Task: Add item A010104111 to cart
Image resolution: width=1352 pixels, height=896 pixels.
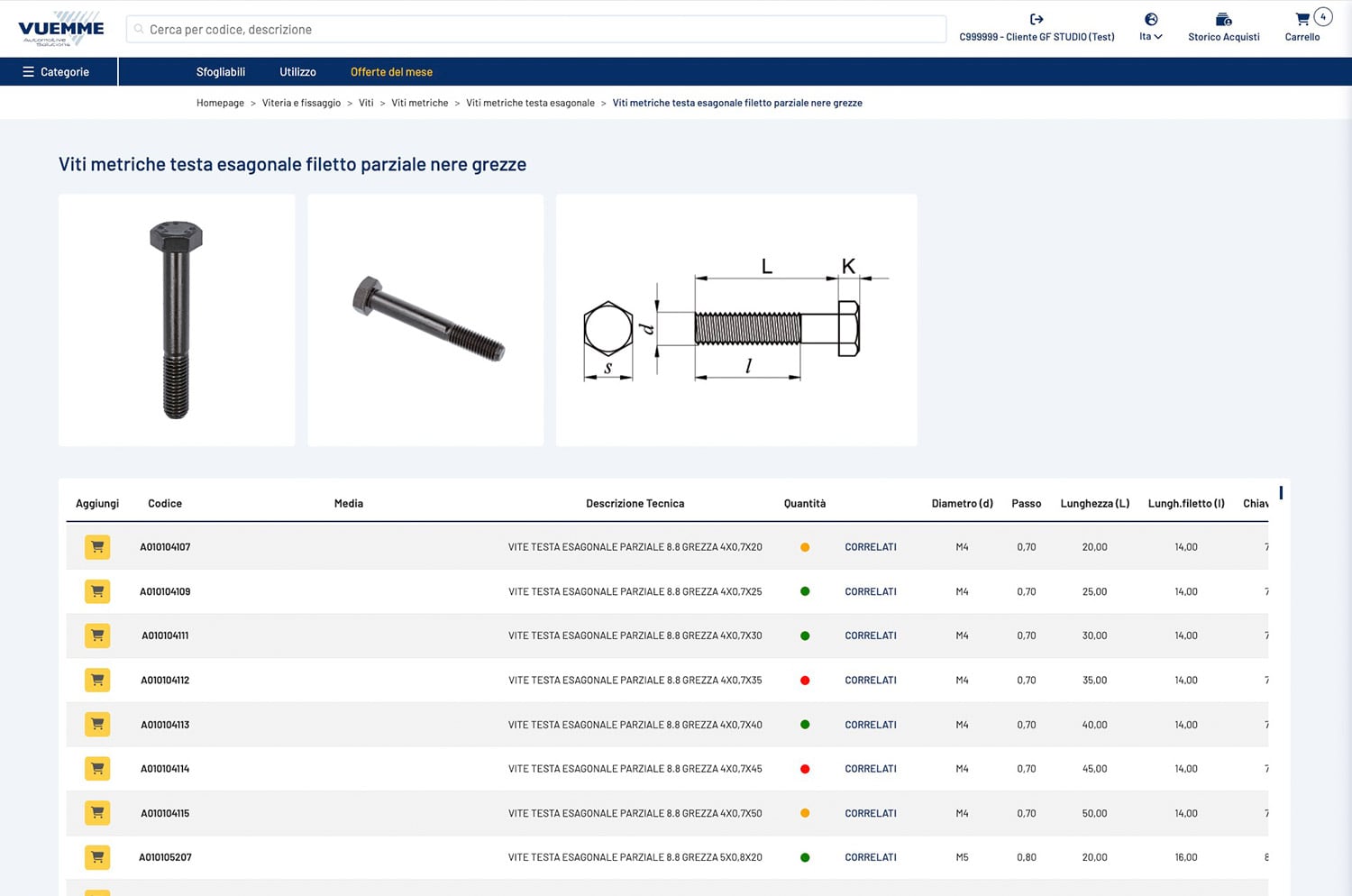Action: click(x=97, y=635)
